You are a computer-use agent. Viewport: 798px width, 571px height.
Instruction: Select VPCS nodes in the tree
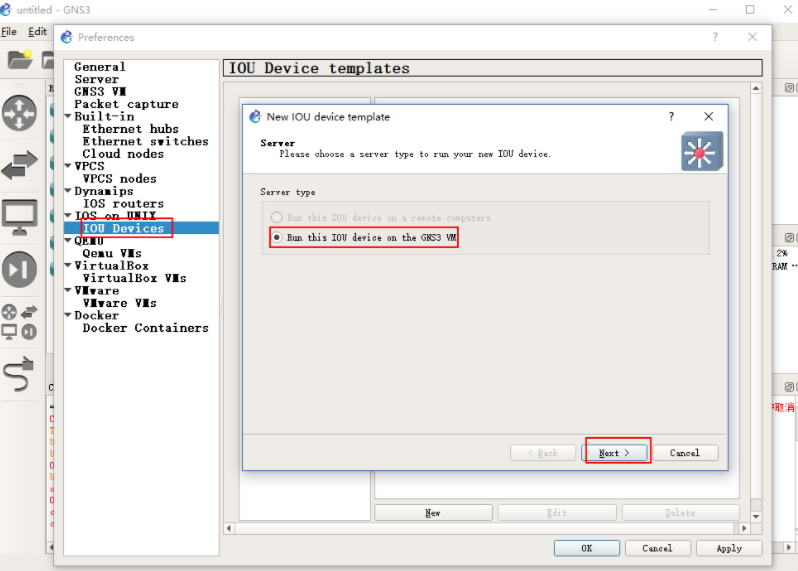coord(120,179)
